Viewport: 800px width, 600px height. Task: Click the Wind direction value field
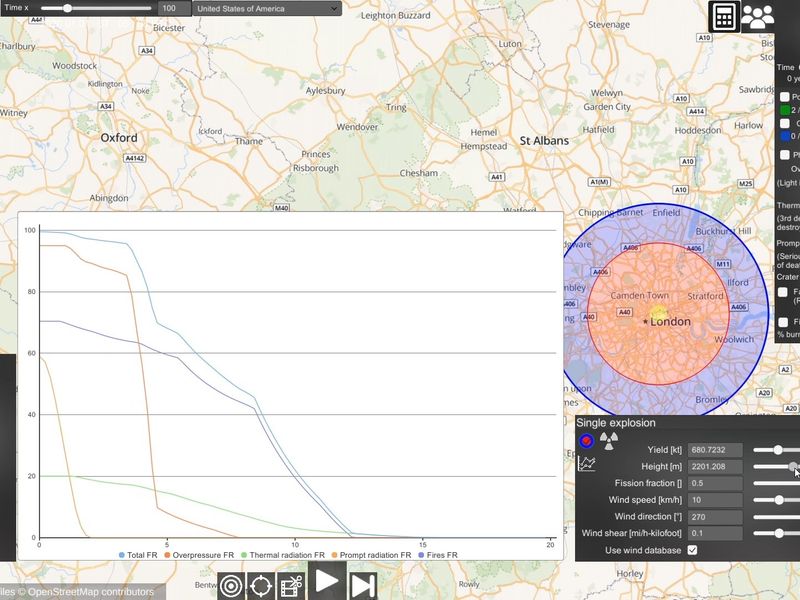point(715,516)
